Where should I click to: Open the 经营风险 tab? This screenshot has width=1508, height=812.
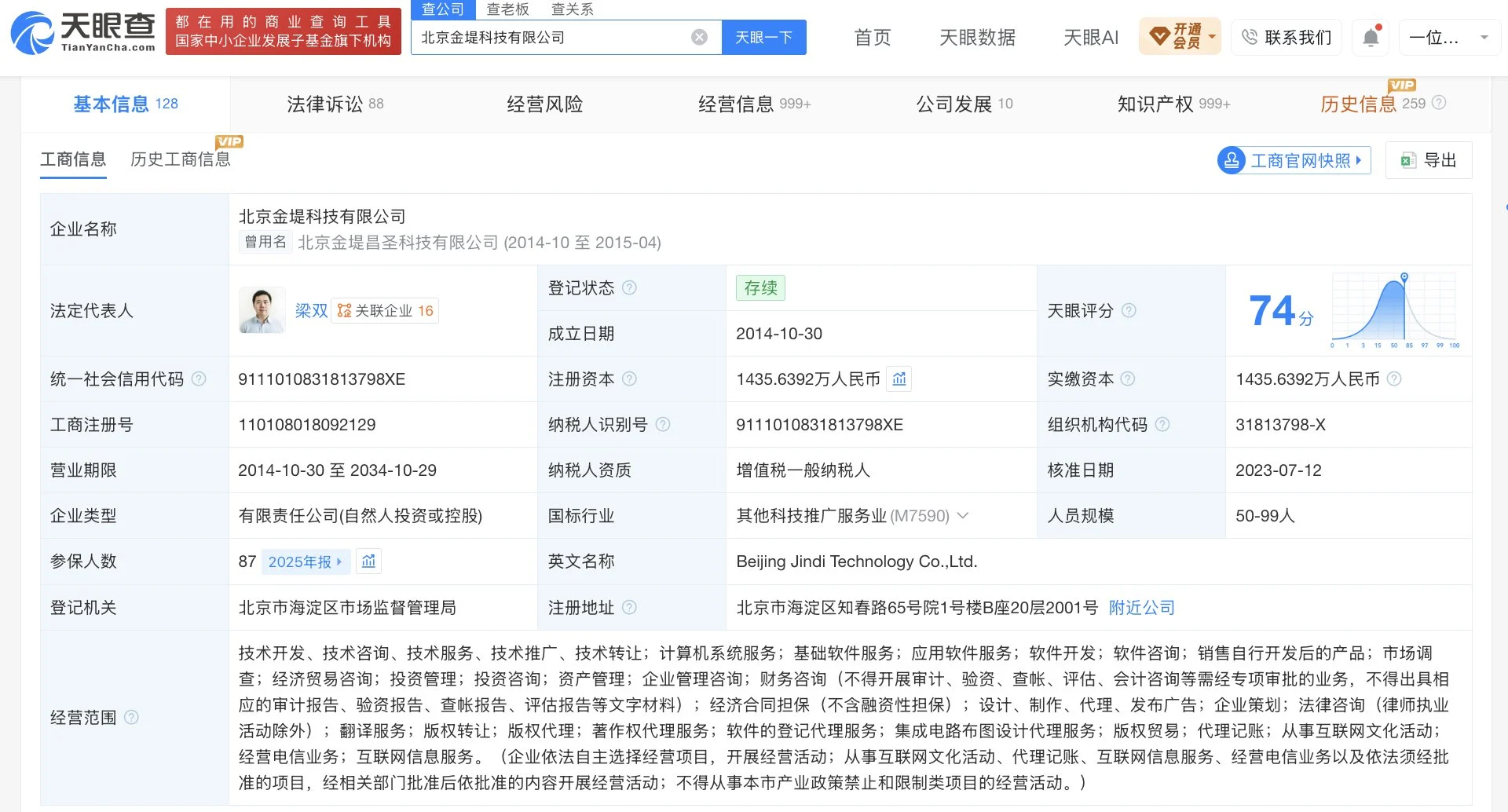[545, 104]
